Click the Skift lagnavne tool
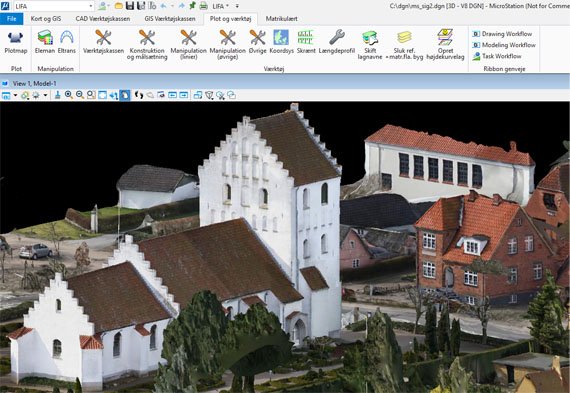 pos(370,45)
